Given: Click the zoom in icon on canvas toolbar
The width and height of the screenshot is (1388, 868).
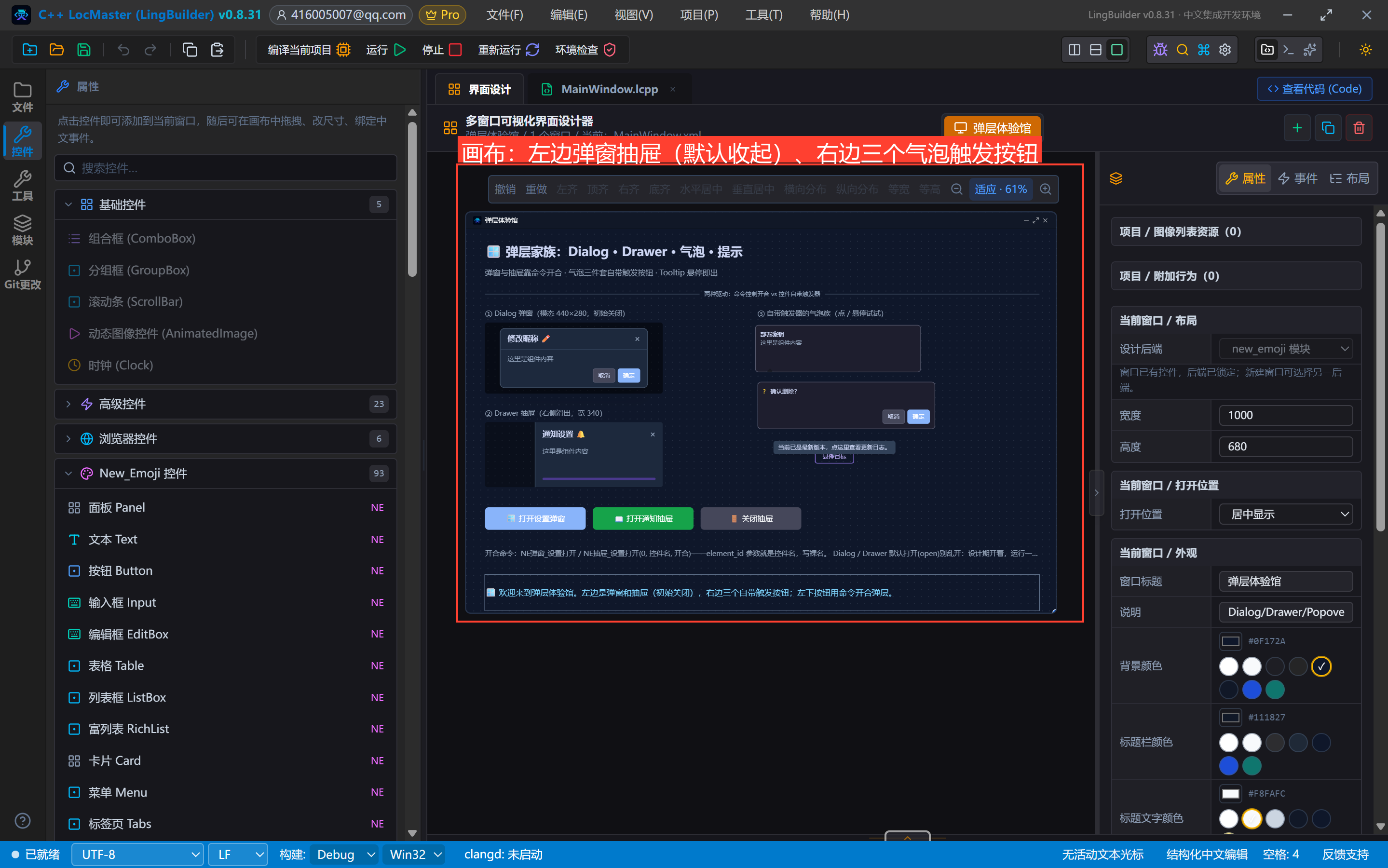Looking at the screenshot, I should 1045,189.
